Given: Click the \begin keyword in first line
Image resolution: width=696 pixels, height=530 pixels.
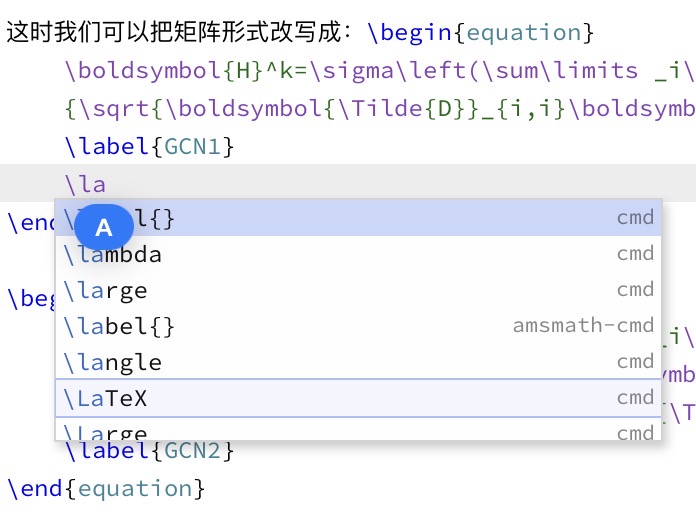Looking at the screenshot, I should click(410, 33).
